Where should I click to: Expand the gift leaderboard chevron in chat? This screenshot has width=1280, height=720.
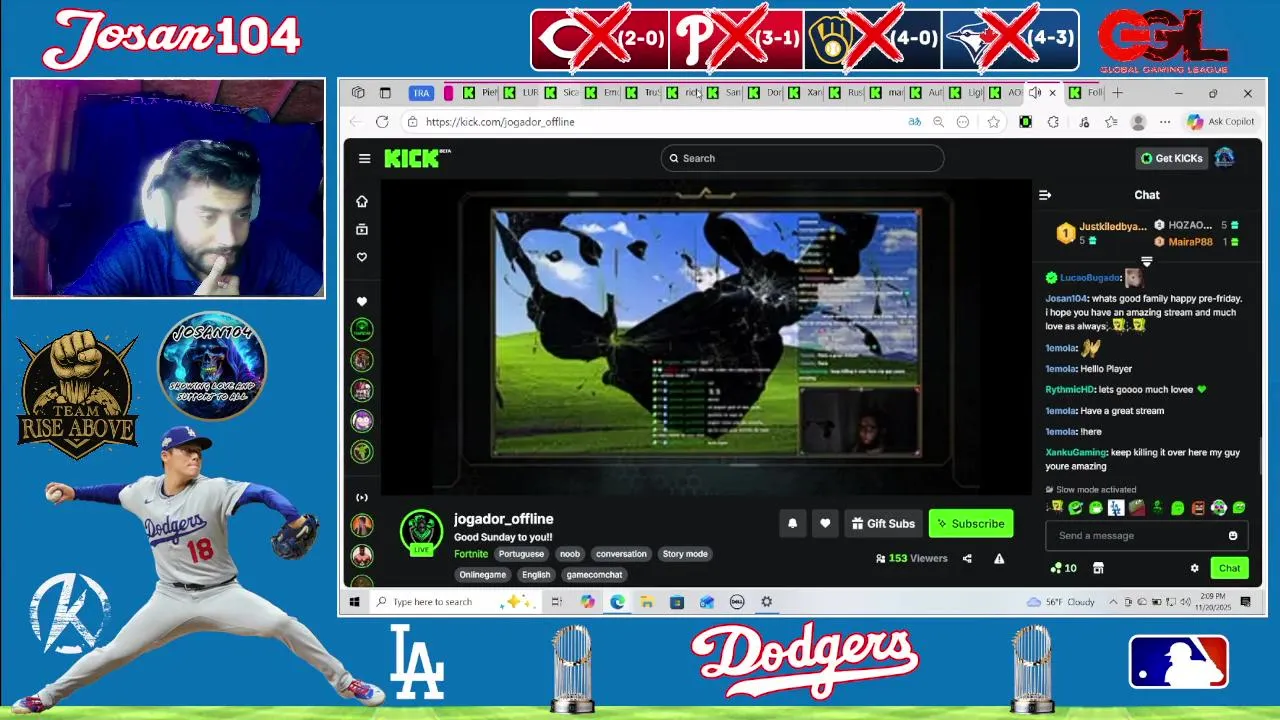click(1147, 262)
